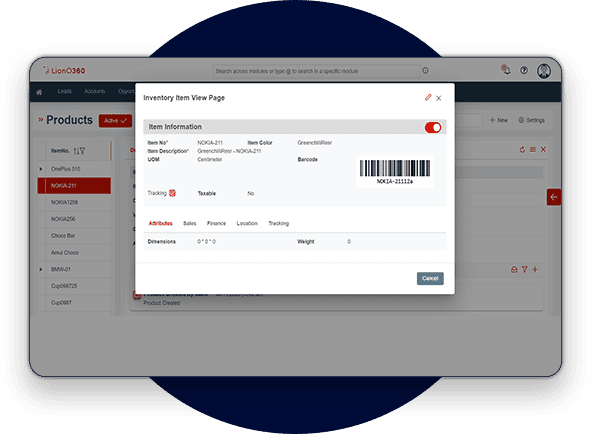Select the NOKIA1256 item
592x434 pixels.
[x=65, y=202]
